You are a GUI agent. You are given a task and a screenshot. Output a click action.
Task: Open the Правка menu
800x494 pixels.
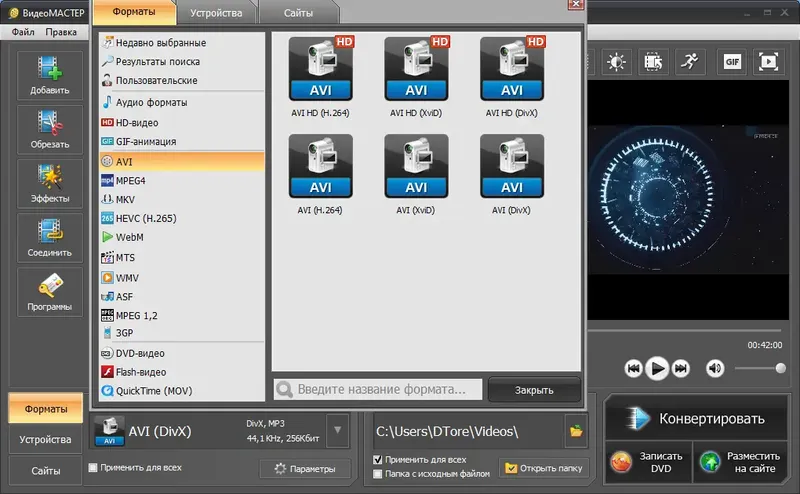point(61,32)
